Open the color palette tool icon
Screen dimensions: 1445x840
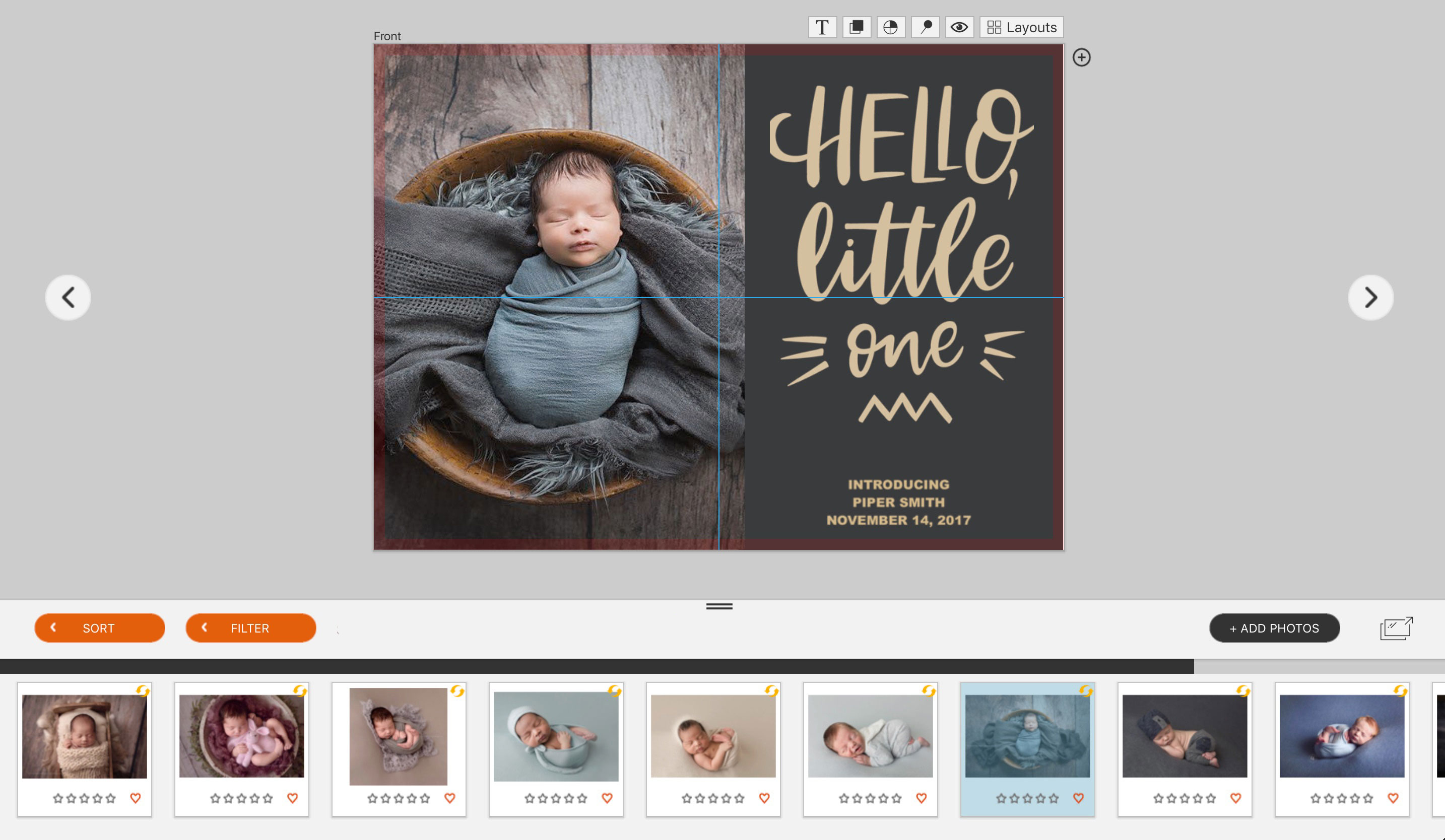pyautogui.click(x=890, y=27)
